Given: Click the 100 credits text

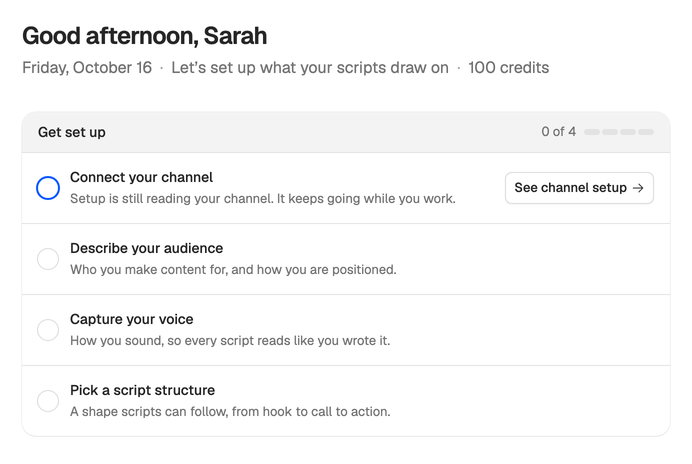Looking at the screenshot, I should click(508, 68).
